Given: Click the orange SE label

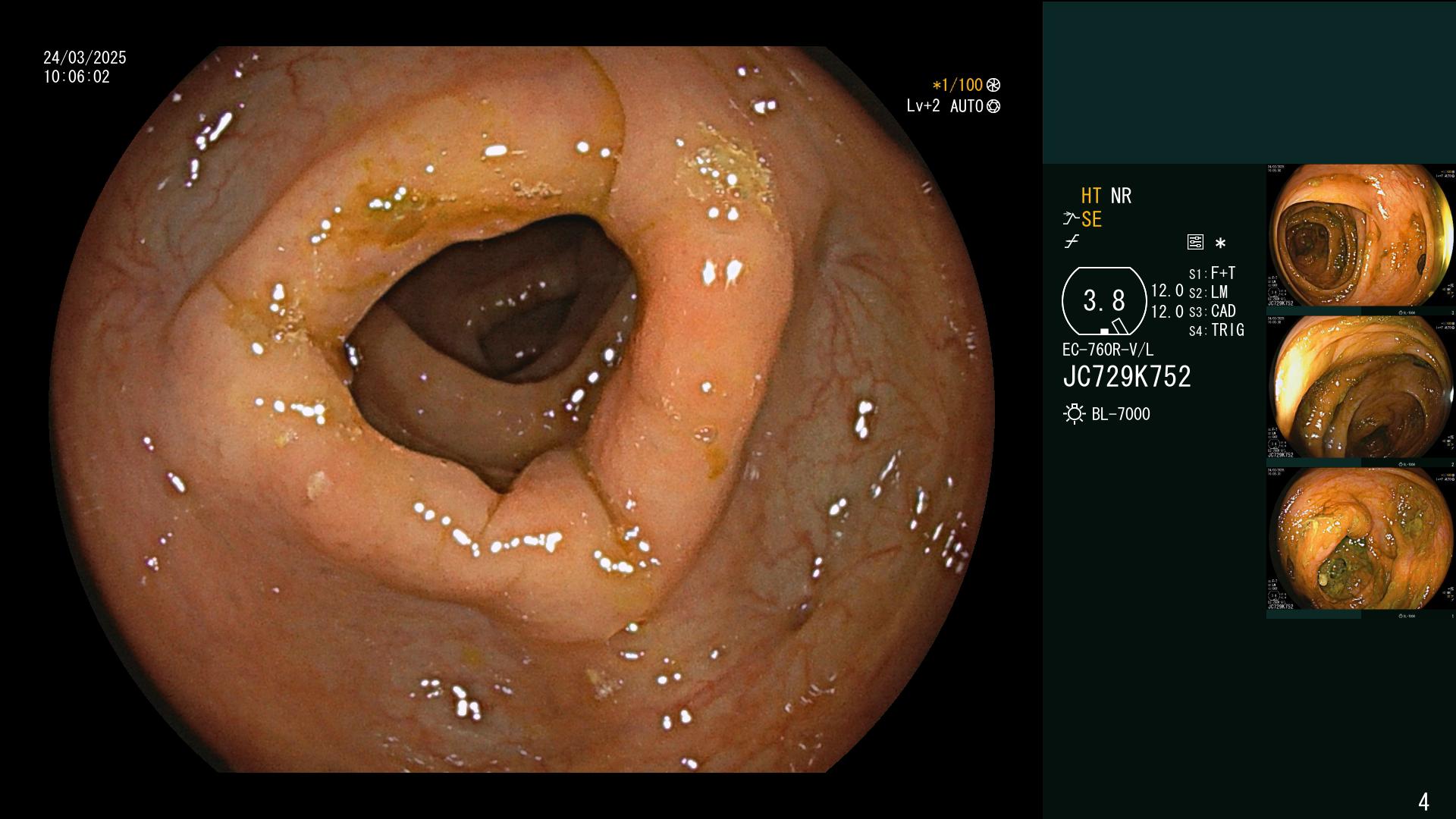Looking at the screenshot, I should (x=1091, y=219).
